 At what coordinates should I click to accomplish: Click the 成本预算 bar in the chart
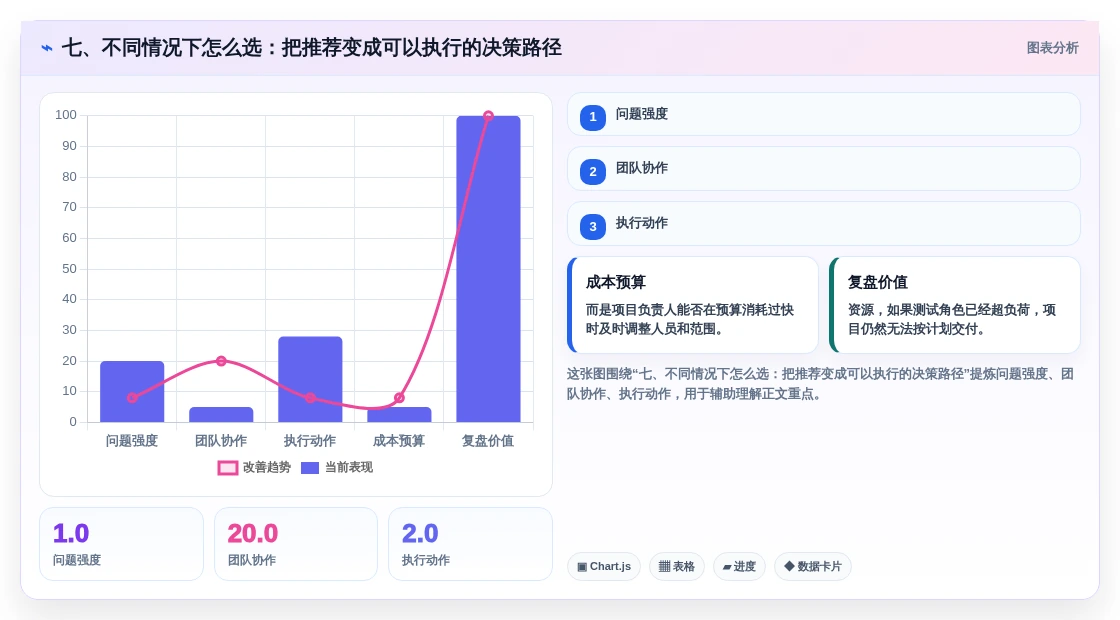point(399,414)
